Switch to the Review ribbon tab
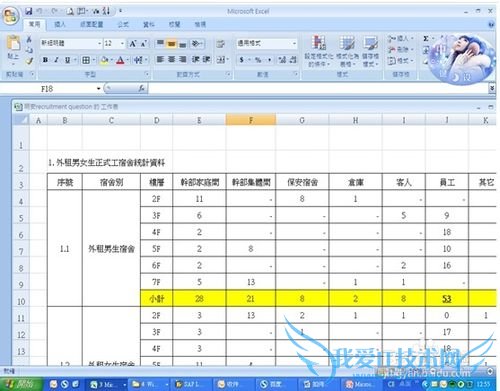The image size is (500, 391). pyautogui.click(x=175, y=24)
